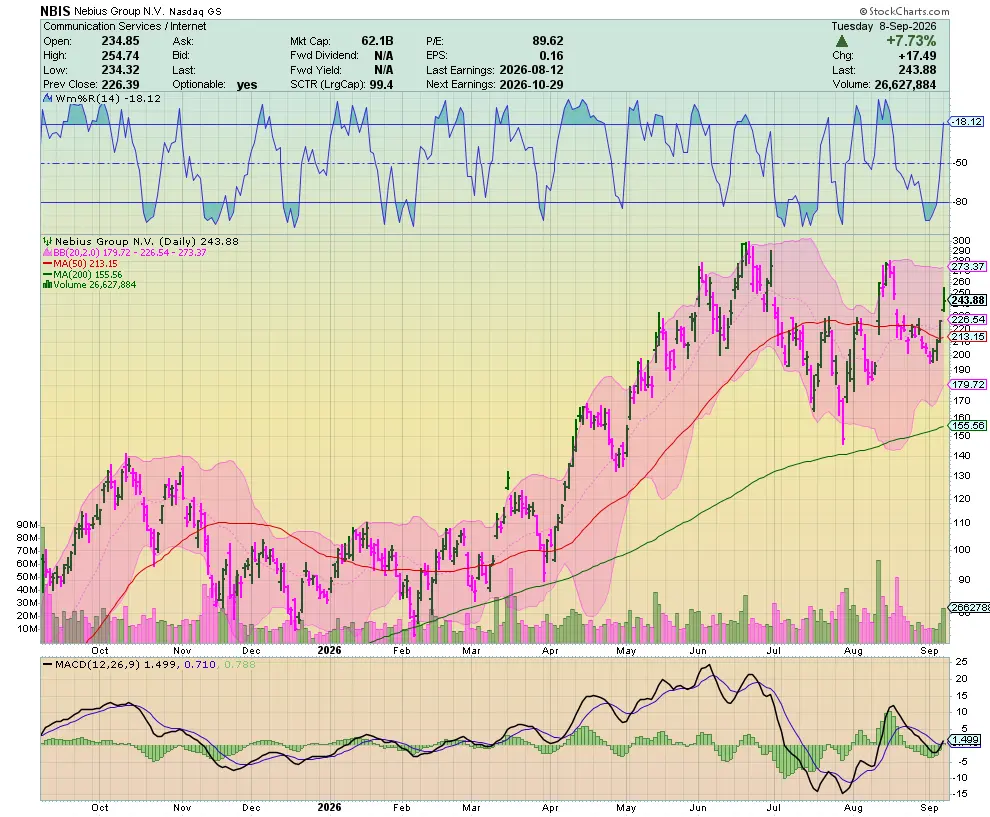Select the NBIS ticker symbol in the header
This screenshot has width=990, height=817.
(56, 11)
